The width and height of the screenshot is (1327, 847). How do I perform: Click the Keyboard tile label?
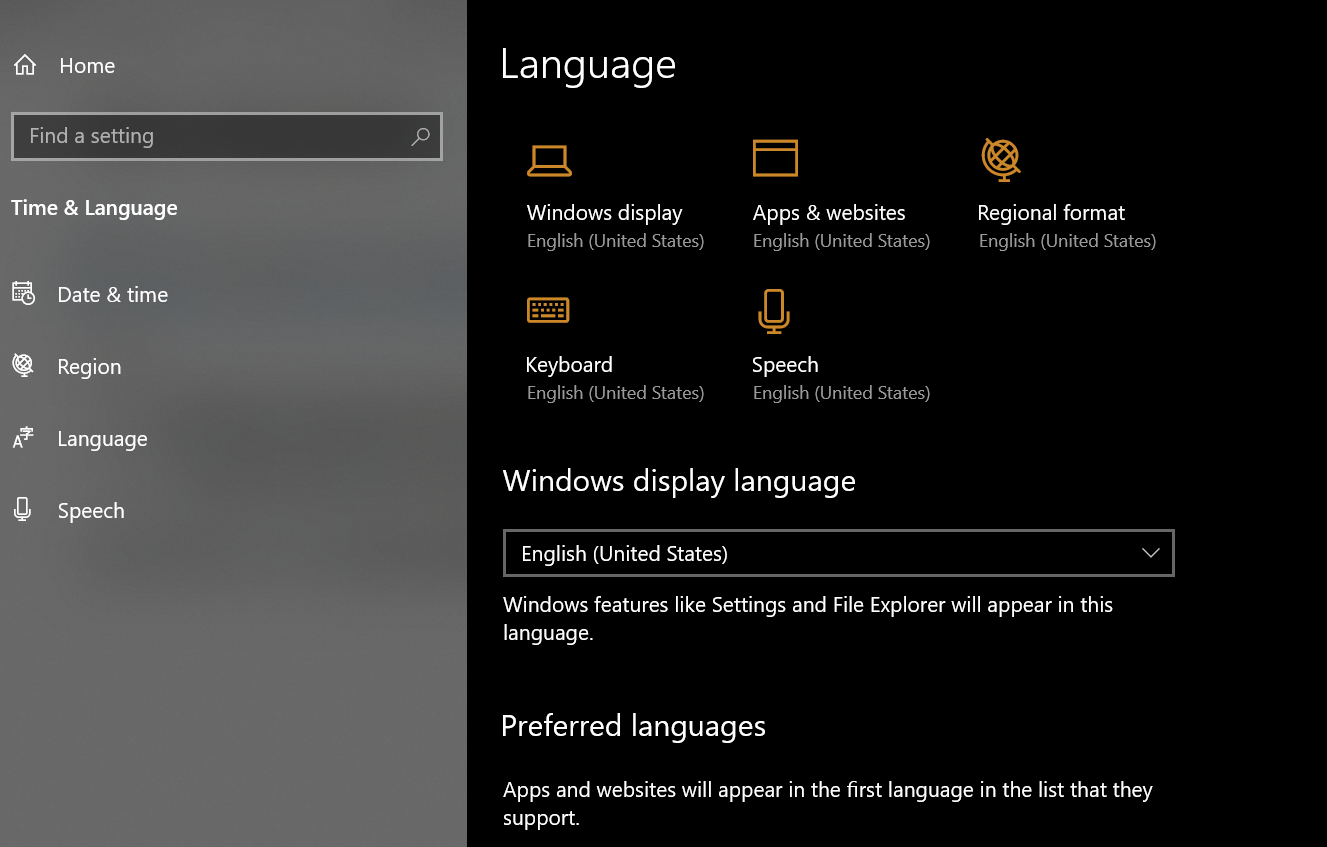569,365
